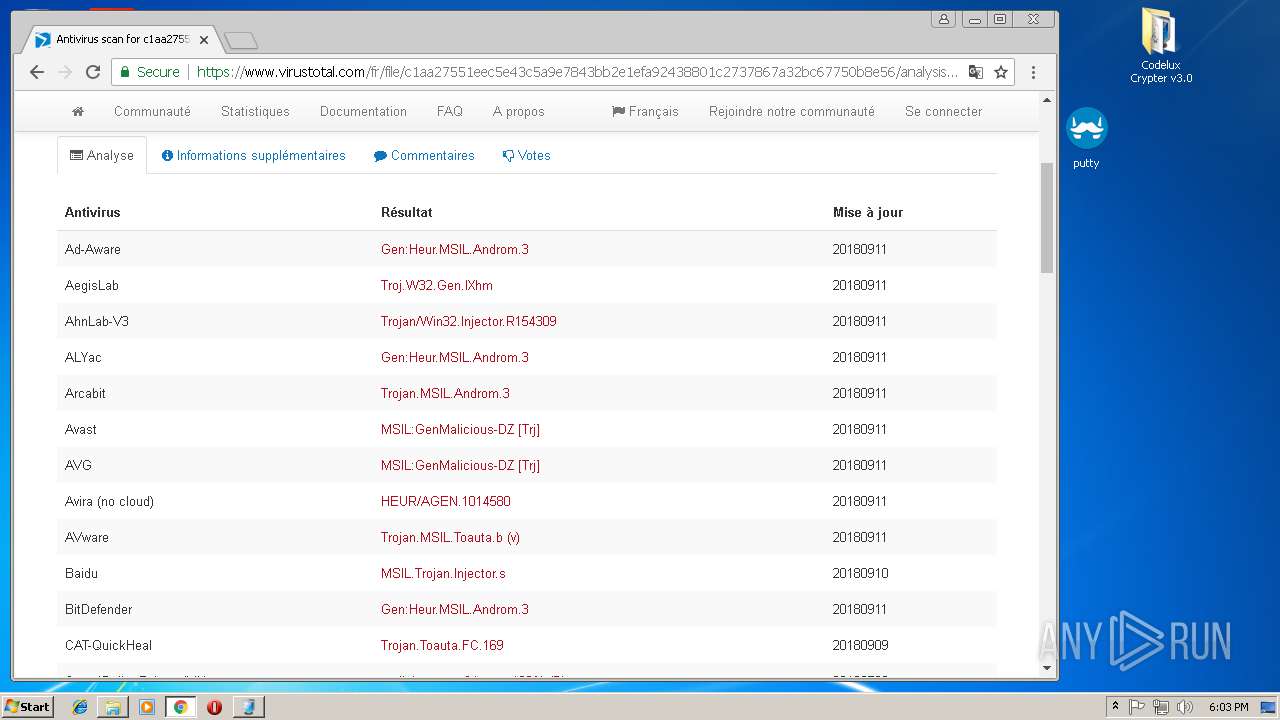Screen dimensions: 1280x720
Task: Open the Votes tab
Action: [x=526, y=155]
